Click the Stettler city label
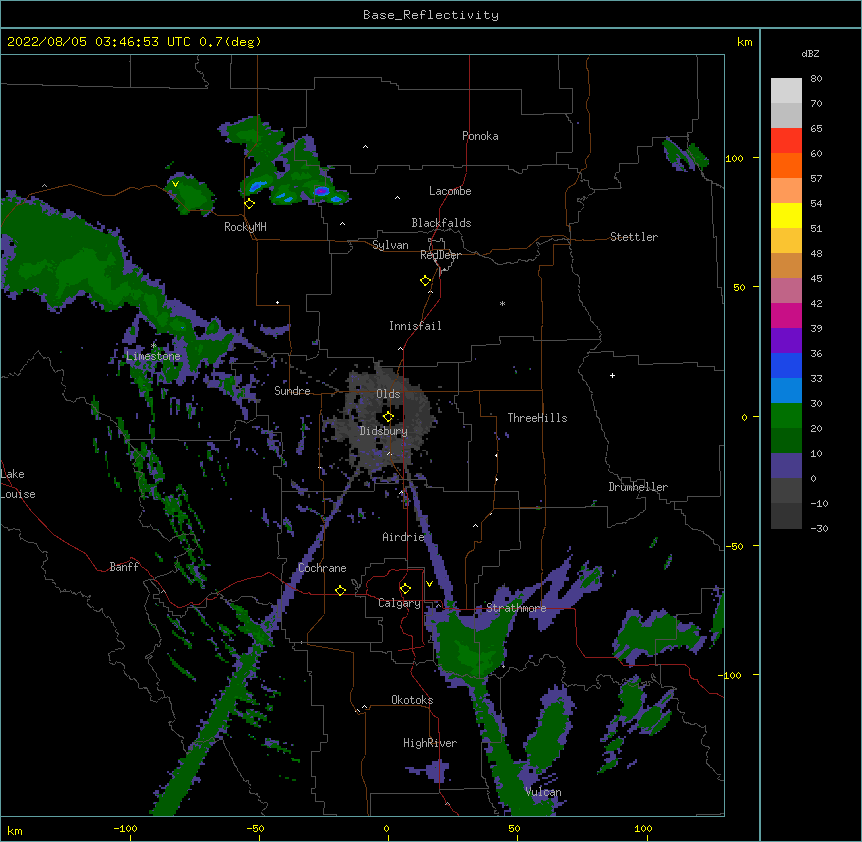The width and height of the screenshot is (862, 842). click(633, 237)
